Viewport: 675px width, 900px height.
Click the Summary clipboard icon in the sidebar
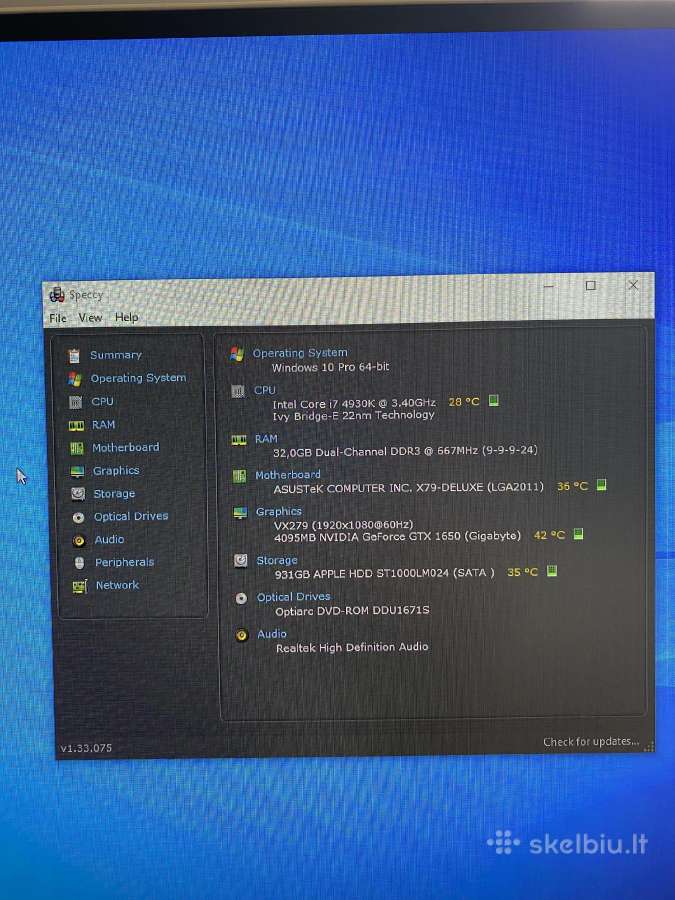tap(74, 356)
